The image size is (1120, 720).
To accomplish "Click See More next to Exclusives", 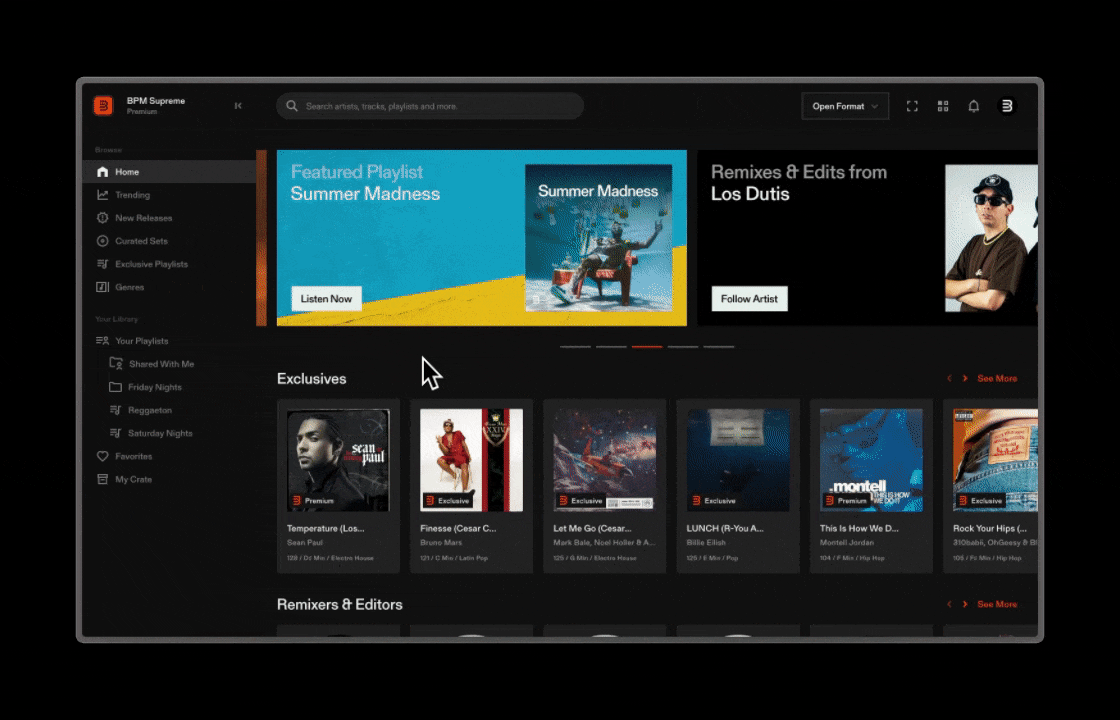I will click(x=997, y=379).
